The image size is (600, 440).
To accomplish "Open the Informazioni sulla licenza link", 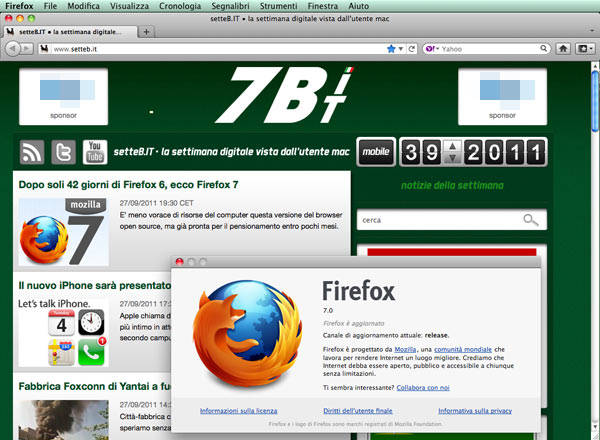I will 239,410.
